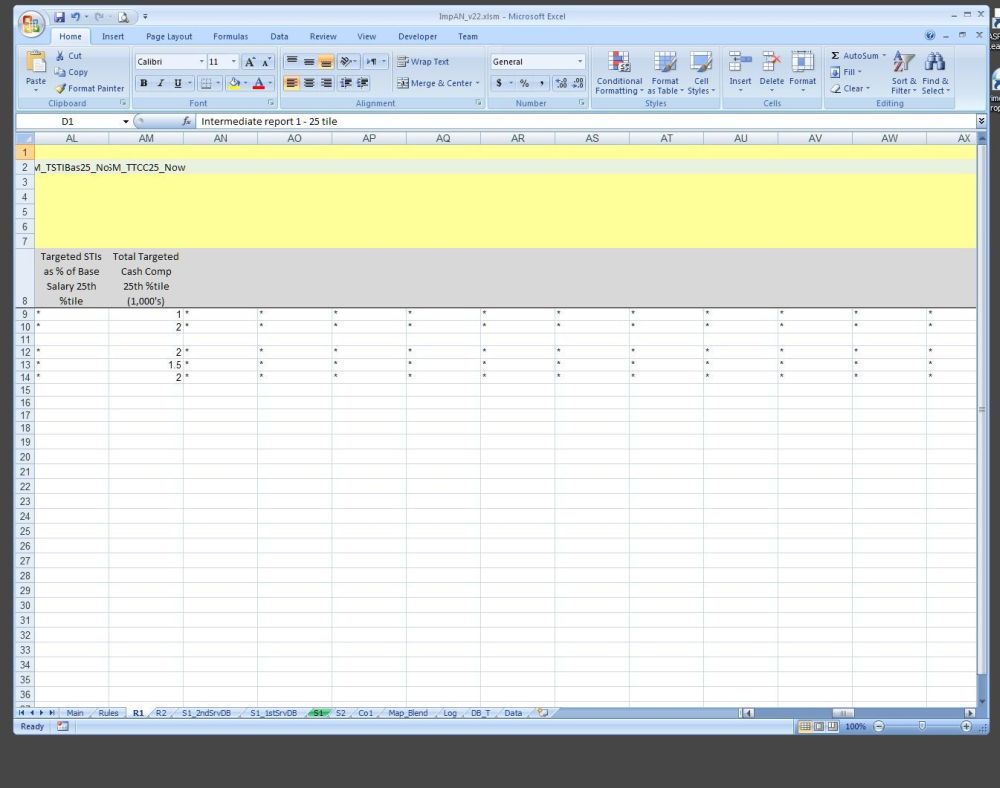Toggle Wrap Text on selected cell

(423, 61)
